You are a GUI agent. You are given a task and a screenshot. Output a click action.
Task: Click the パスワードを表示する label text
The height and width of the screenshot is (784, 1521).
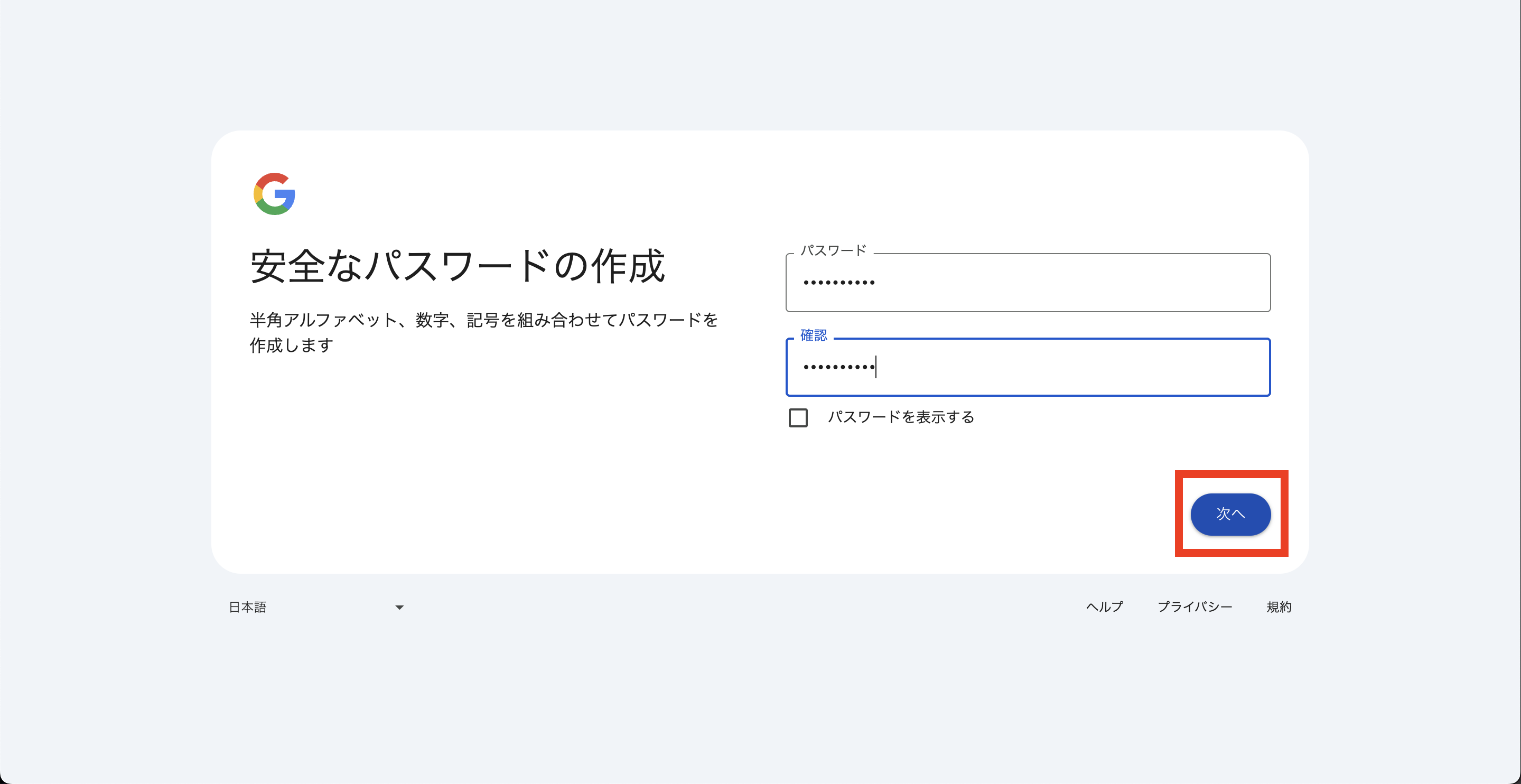900,417
